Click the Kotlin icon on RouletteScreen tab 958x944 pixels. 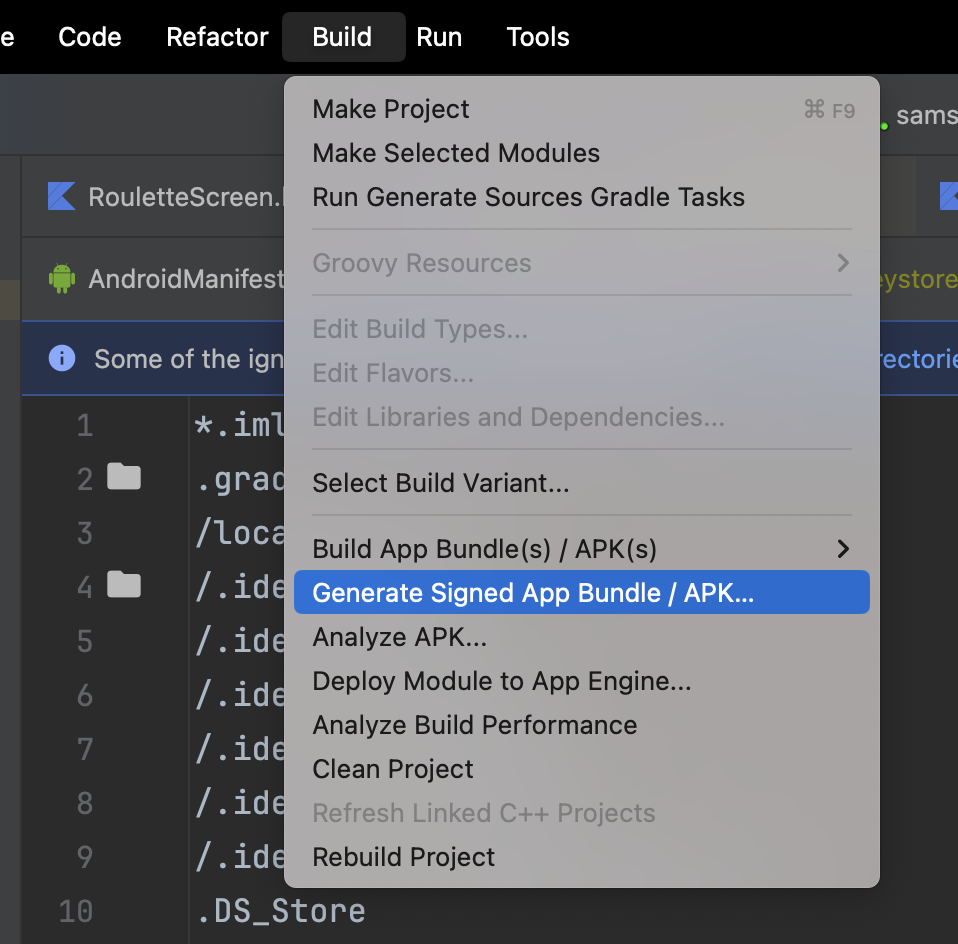point(62,196)
